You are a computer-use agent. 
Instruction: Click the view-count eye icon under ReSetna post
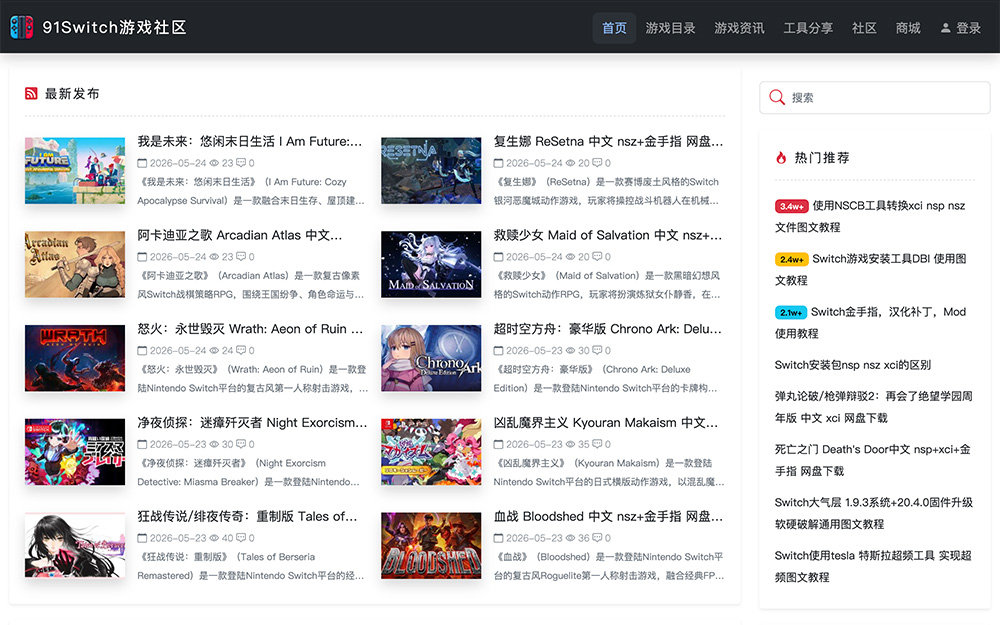click(x=570, y=163)
